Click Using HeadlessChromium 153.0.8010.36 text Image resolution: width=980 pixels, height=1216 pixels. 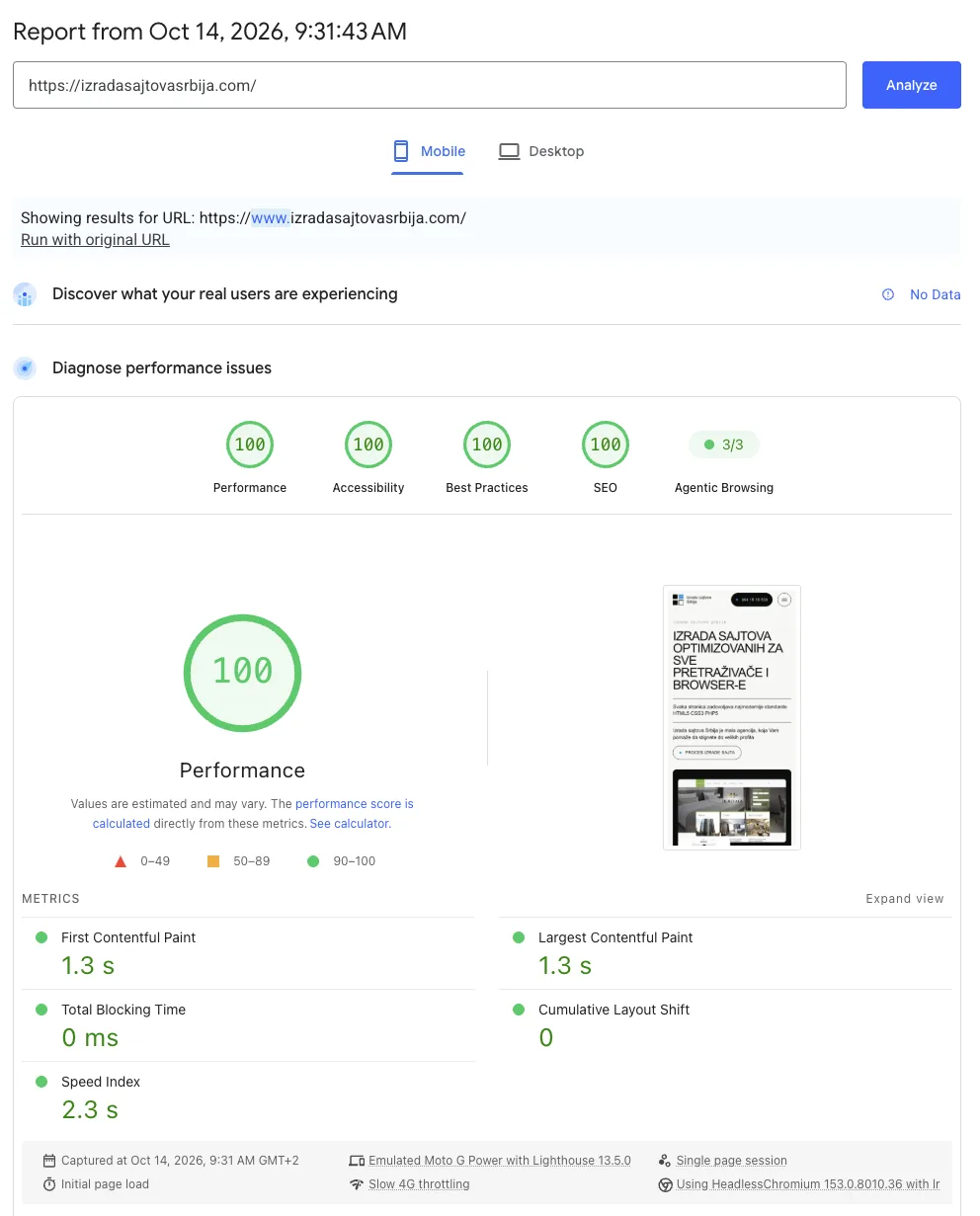808,1184
